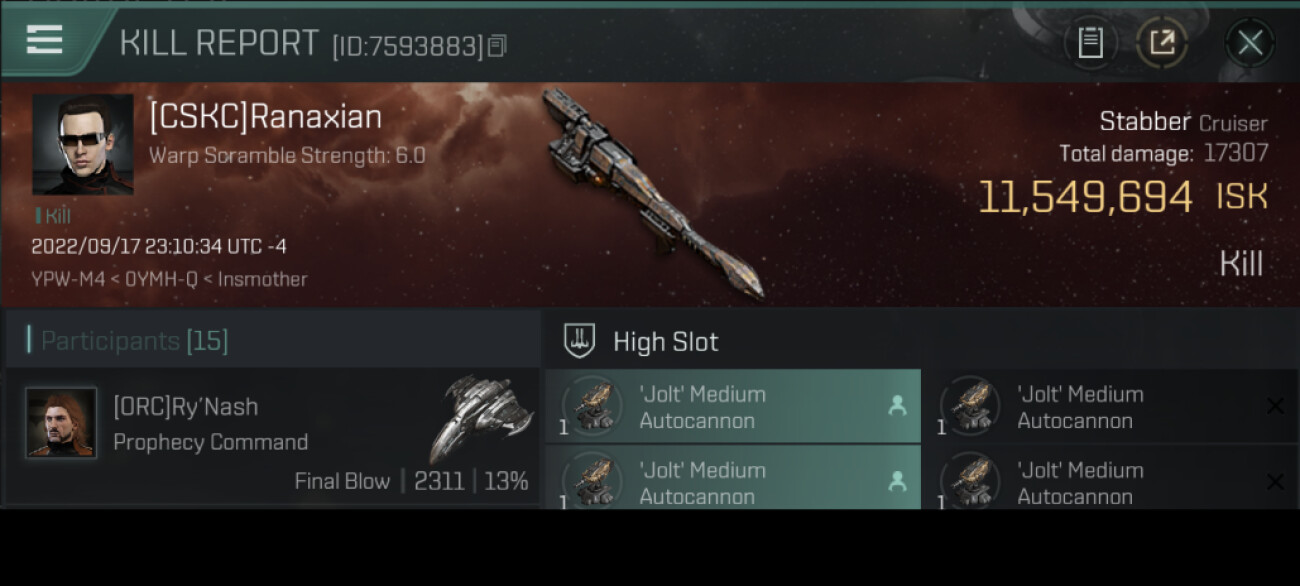
Task: Close the kill report window
Action: 1249,42
